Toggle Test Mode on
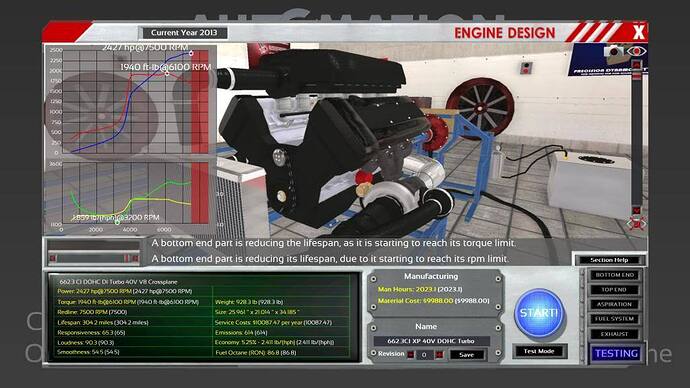 tap(539, 351)
